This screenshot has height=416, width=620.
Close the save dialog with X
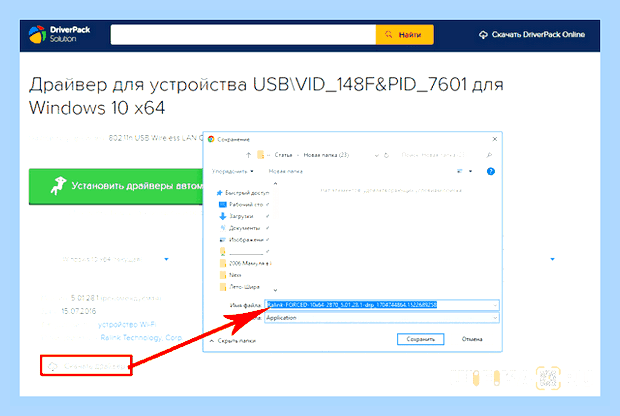[x=494, y=139]
